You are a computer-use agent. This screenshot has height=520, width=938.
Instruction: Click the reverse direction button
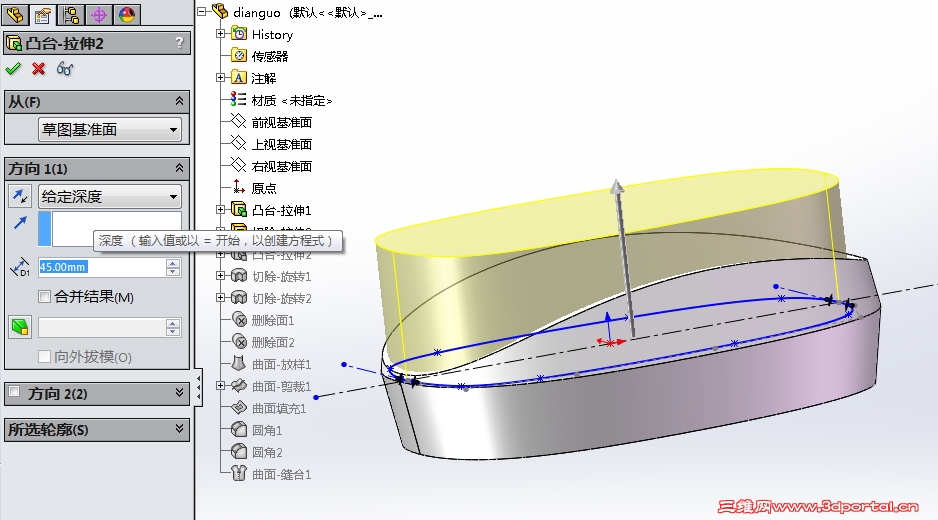pyautogui.click(x=20, y=196)
